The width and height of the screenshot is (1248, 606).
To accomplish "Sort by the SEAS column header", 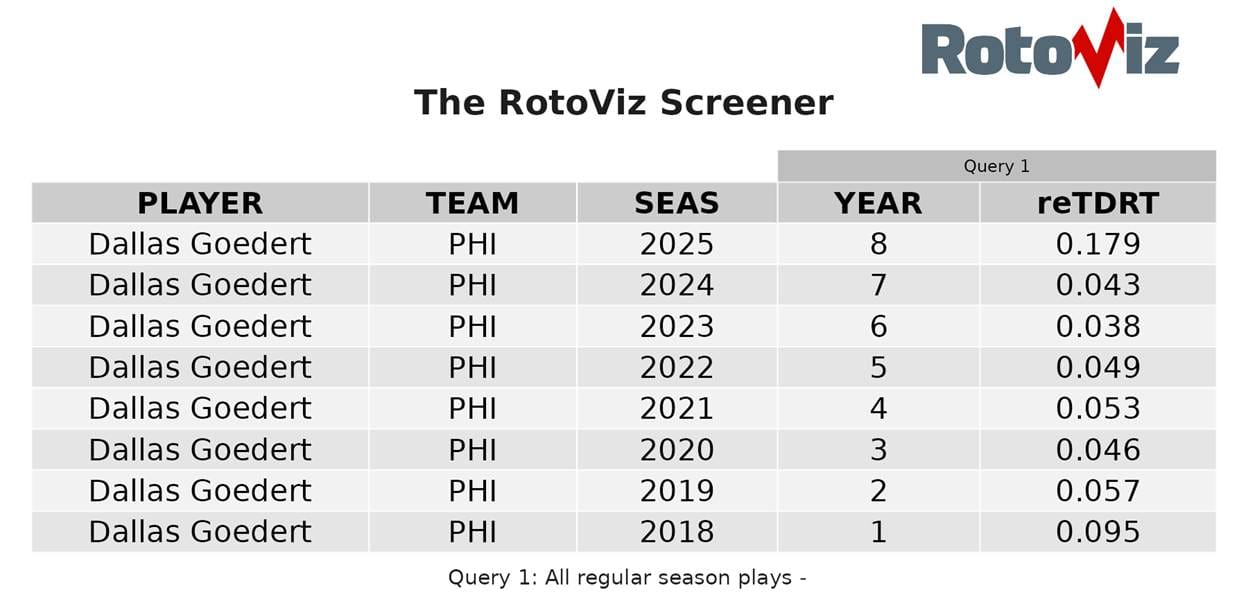I will point(676,203).
